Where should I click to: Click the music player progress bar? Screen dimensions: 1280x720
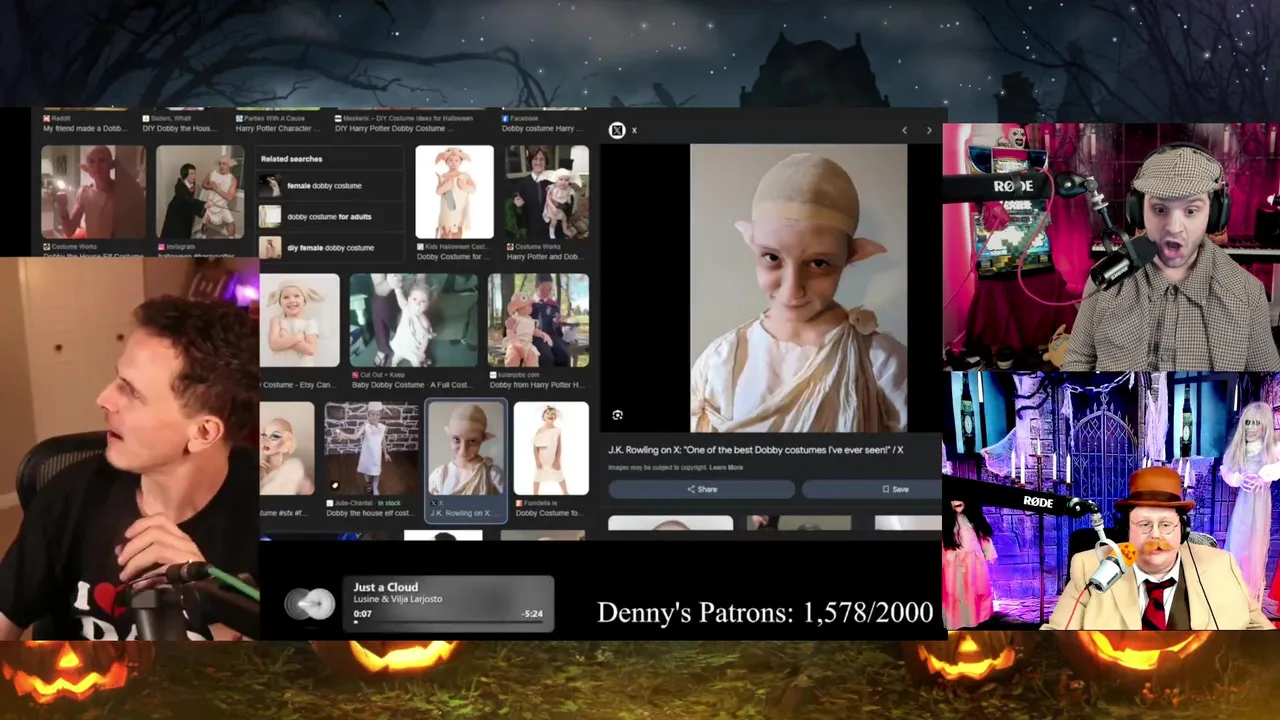[x=447, y=622]
